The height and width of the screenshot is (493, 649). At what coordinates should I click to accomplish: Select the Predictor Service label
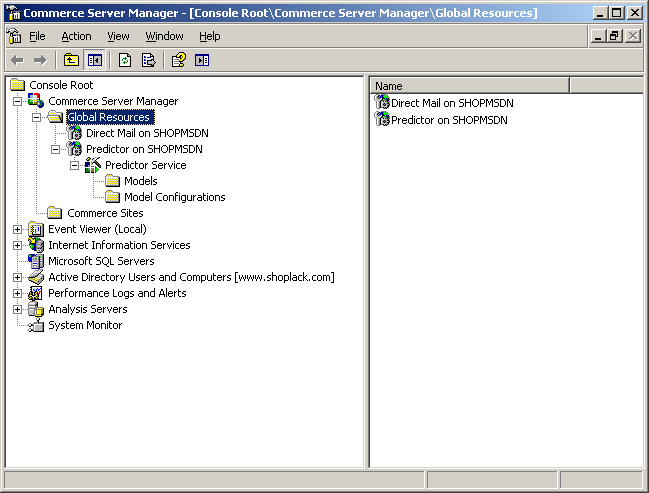pyautogui.click(x=146, y=165)
